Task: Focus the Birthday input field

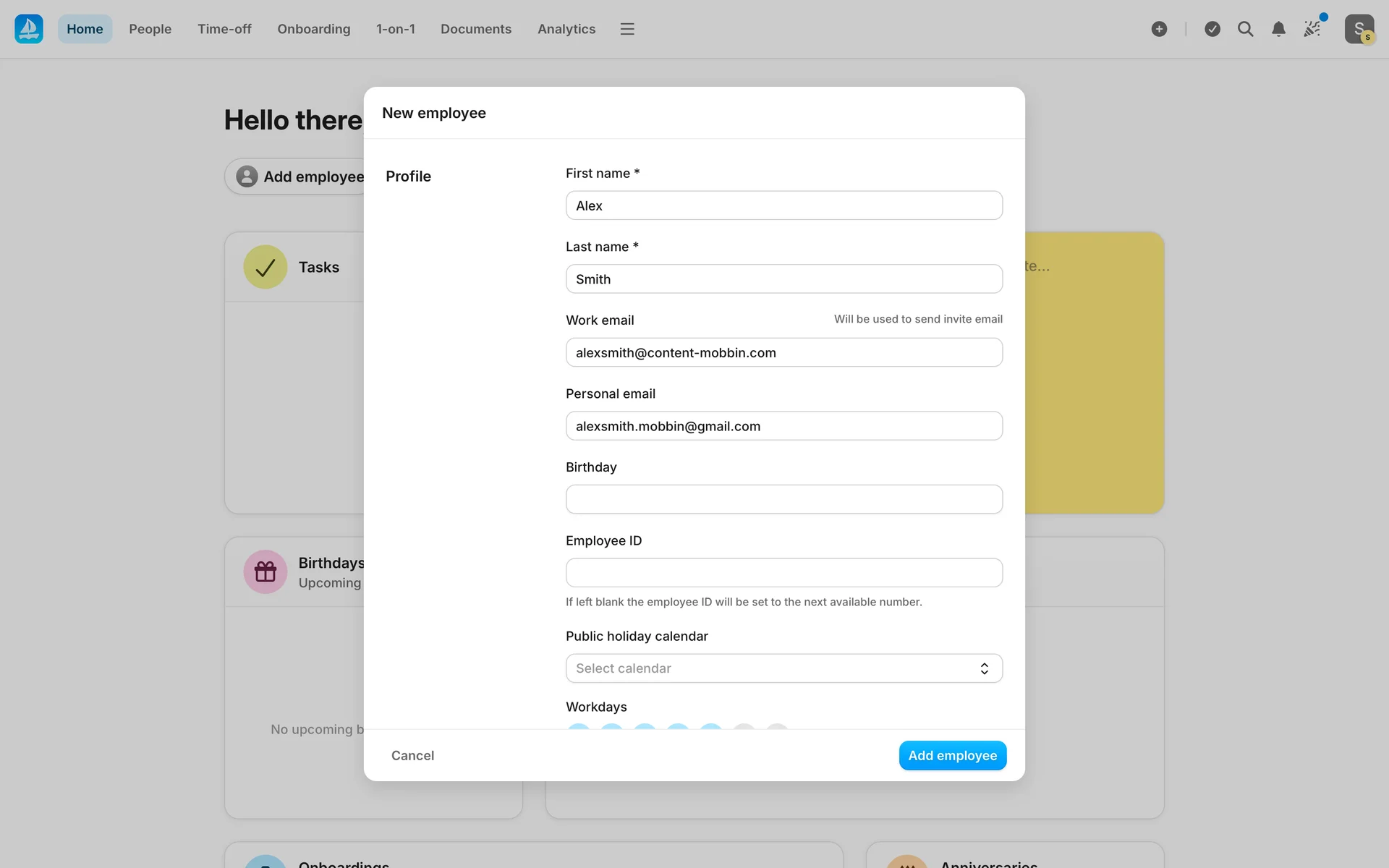Action: pos(783,499)
